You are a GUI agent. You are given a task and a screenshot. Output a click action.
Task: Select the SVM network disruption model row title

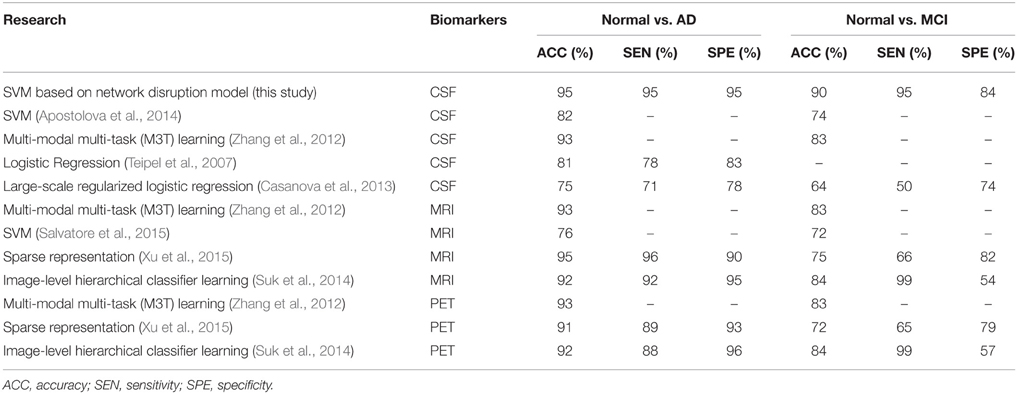click(160, 92)
